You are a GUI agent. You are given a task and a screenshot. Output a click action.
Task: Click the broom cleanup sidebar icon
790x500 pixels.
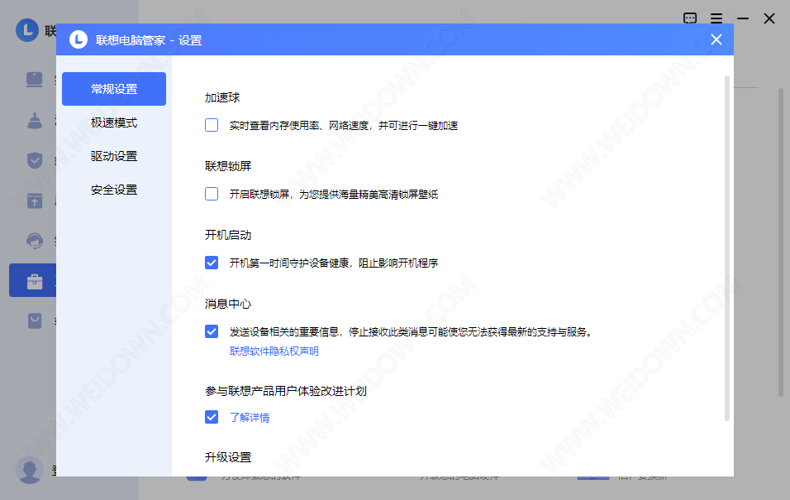pyautogui.click(x=34, y=120)
